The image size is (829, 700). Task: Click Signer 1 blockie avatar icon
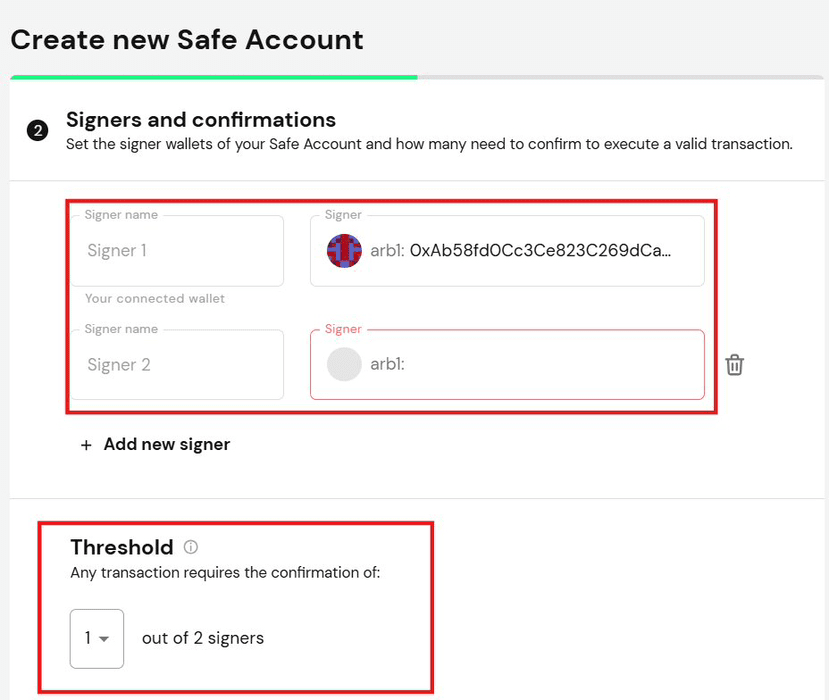pyautogui.click(x=344, y=251)
